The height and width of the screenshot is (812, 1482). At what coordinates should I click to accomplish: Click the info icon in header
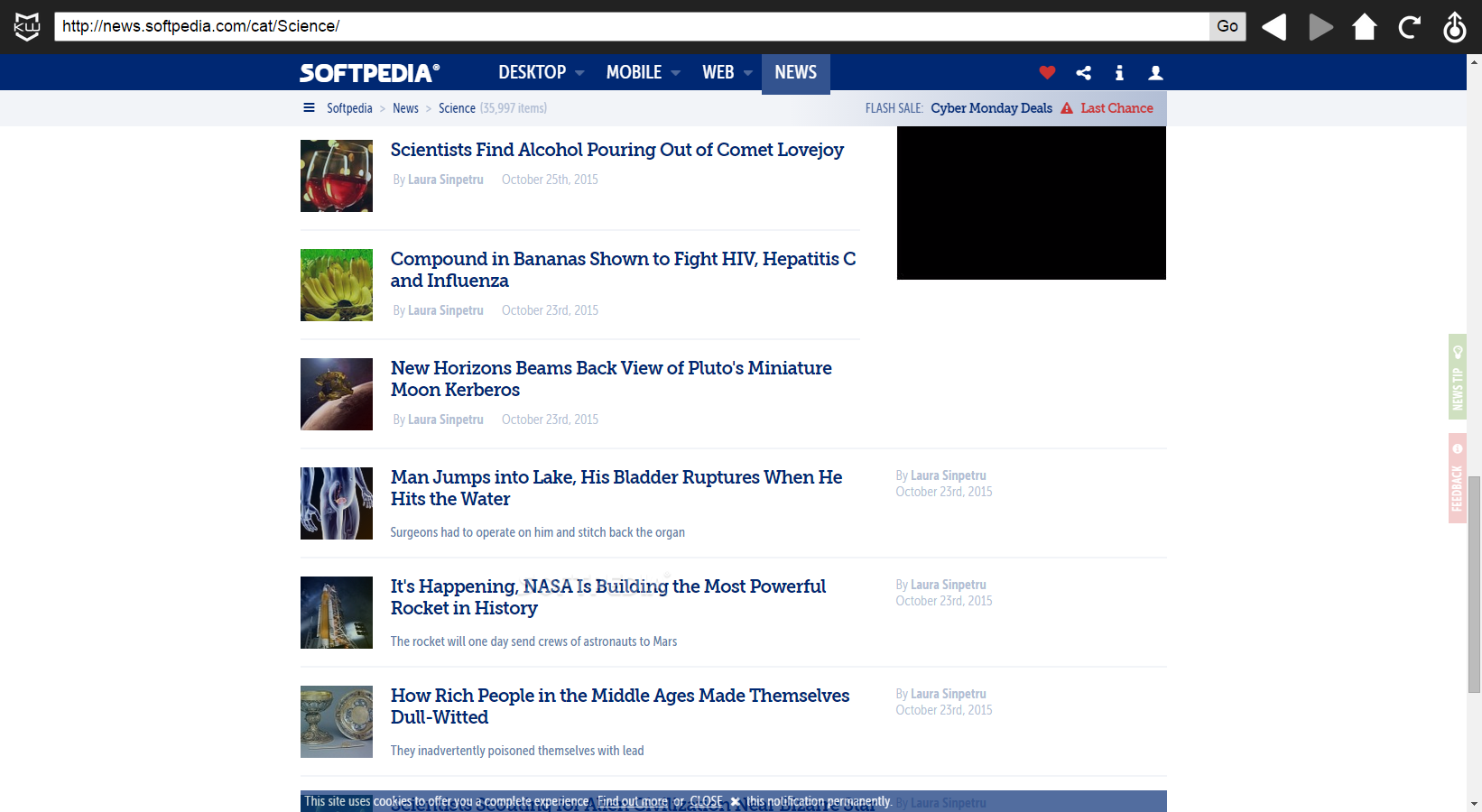pos(1119,73)
